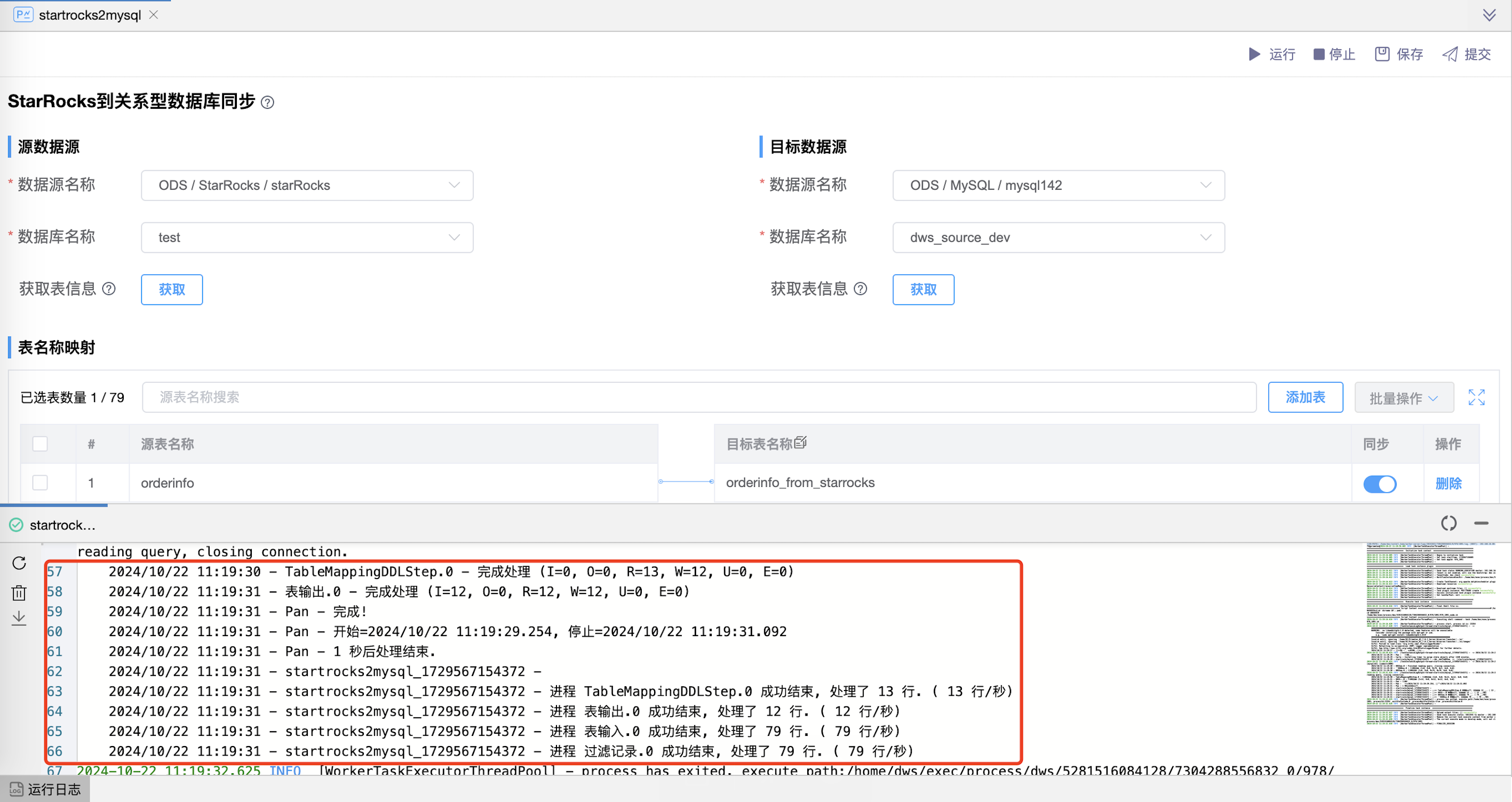Check the select-all header checkbox
The width and height of the screenshot is (1512, 802).
coord(40,444)
